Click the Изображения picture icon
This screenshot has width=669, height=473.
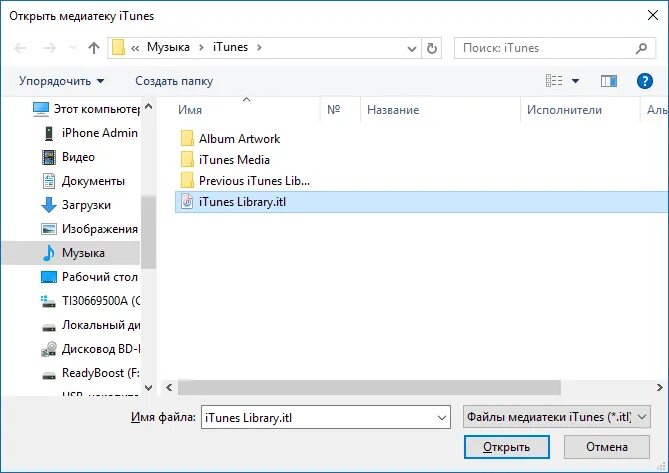49,229
